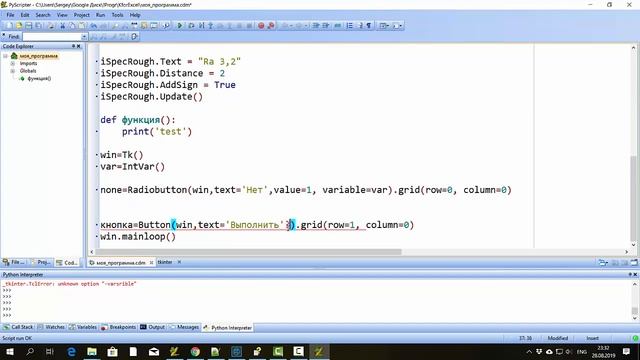Screen dimensions: 640x360
Task: Close the Find toolbar with small x
Action: click(4, 35)
